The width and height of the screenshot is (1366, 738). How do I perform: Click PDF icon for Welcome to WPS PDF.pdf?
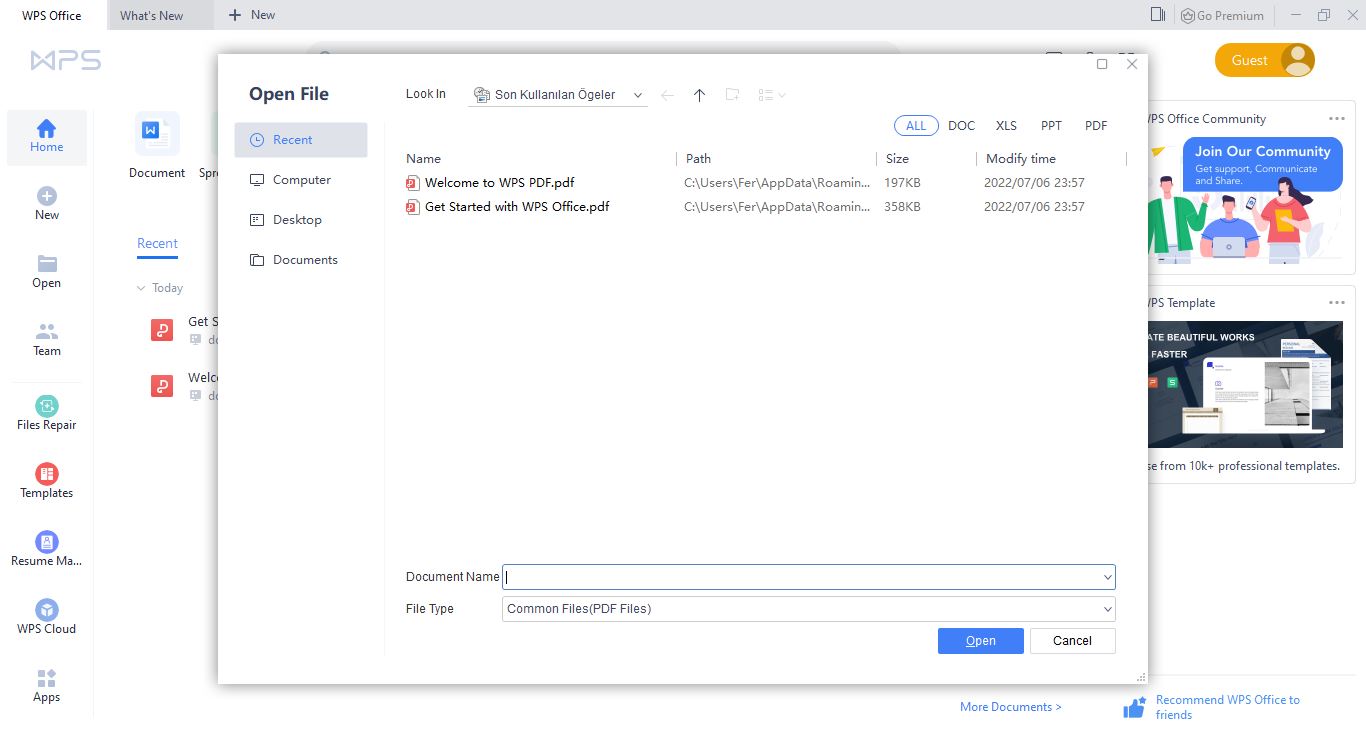[413, 183]
